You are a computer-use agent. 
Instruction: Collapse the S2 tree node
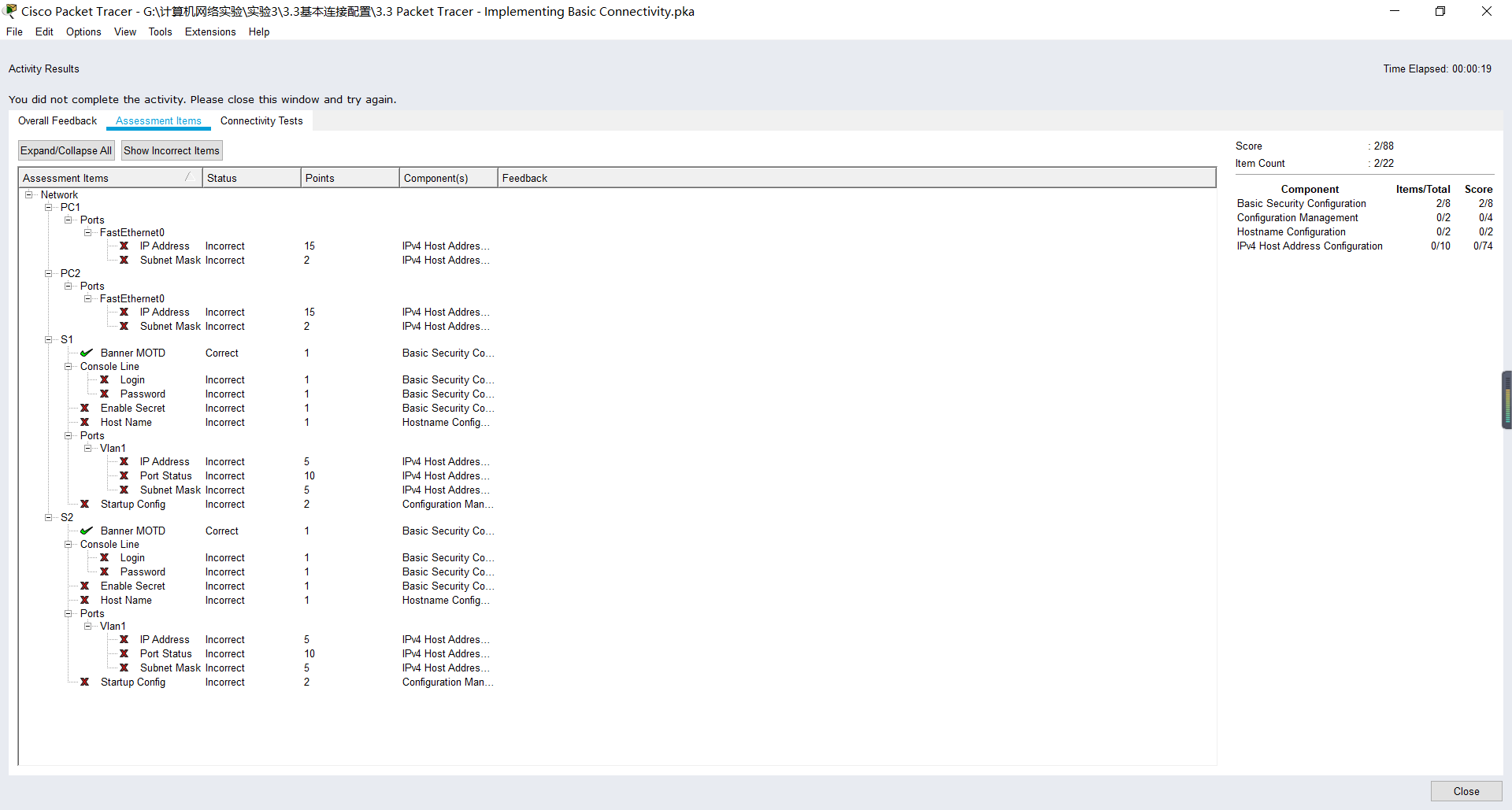[x=49, y=518]
